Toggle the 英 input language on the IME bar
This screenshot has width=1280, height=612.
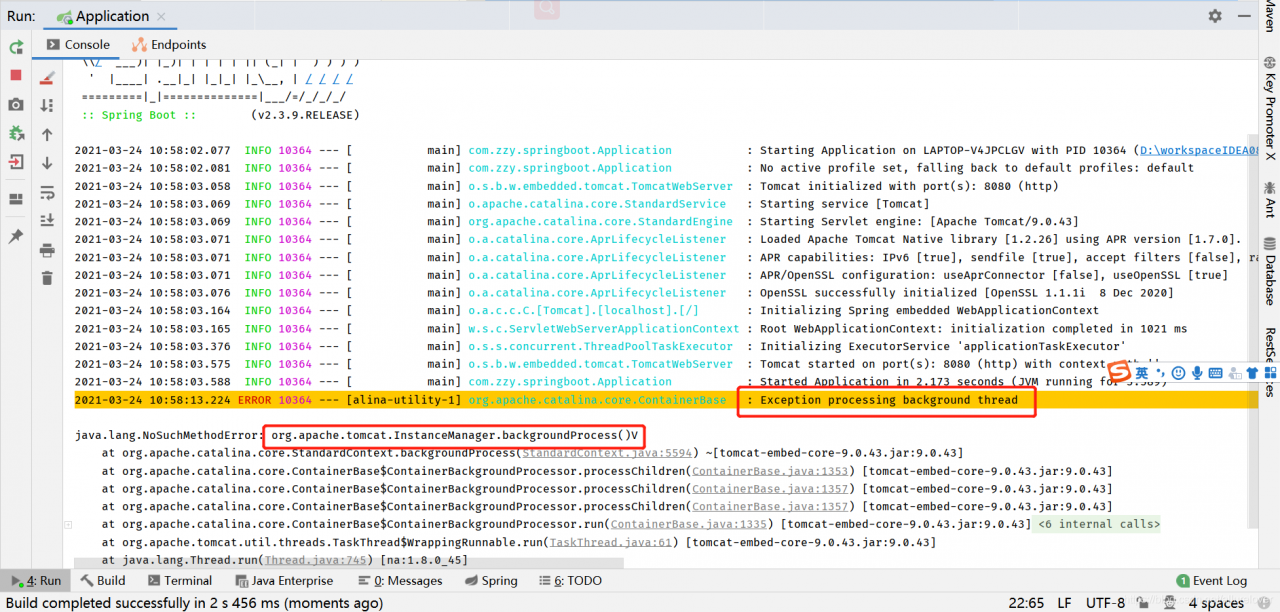pos(1141,373)
